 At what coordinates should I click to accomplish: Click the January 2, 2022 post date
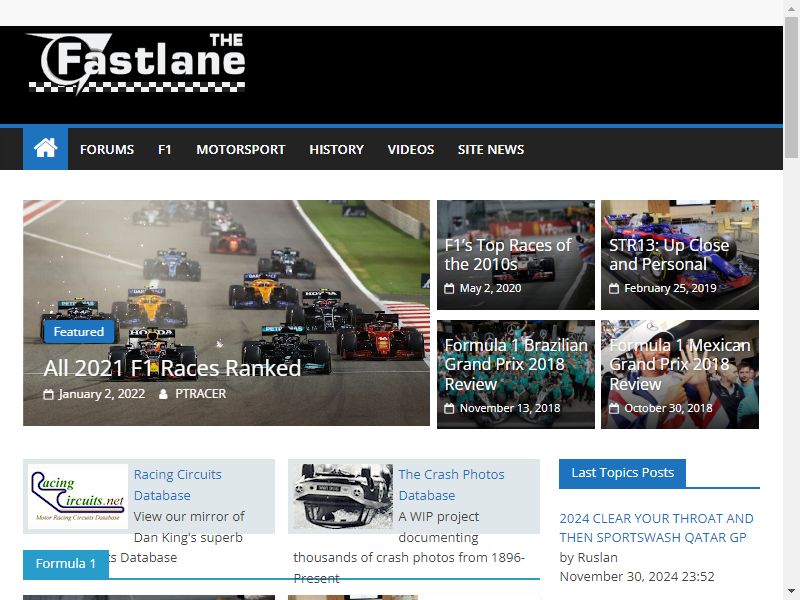102,394
